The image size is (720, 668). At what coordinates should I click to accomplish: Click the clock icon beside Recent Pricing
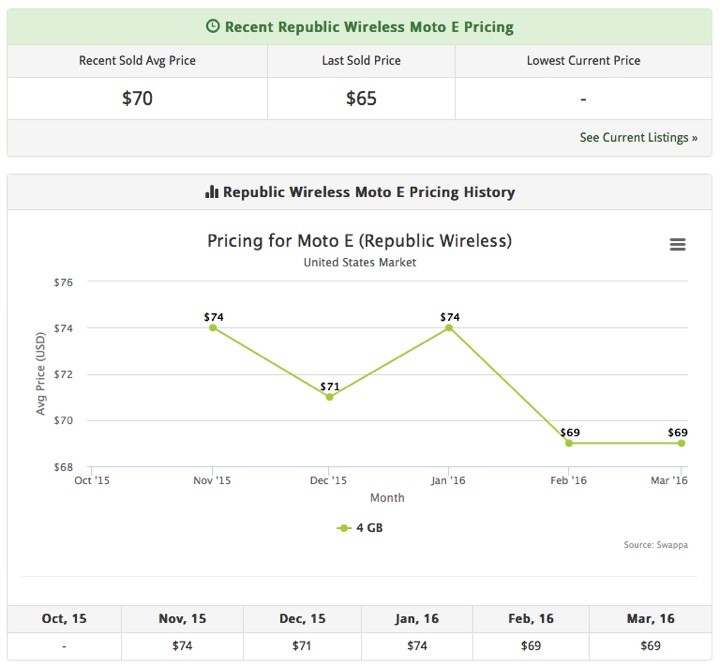(213, 26)
